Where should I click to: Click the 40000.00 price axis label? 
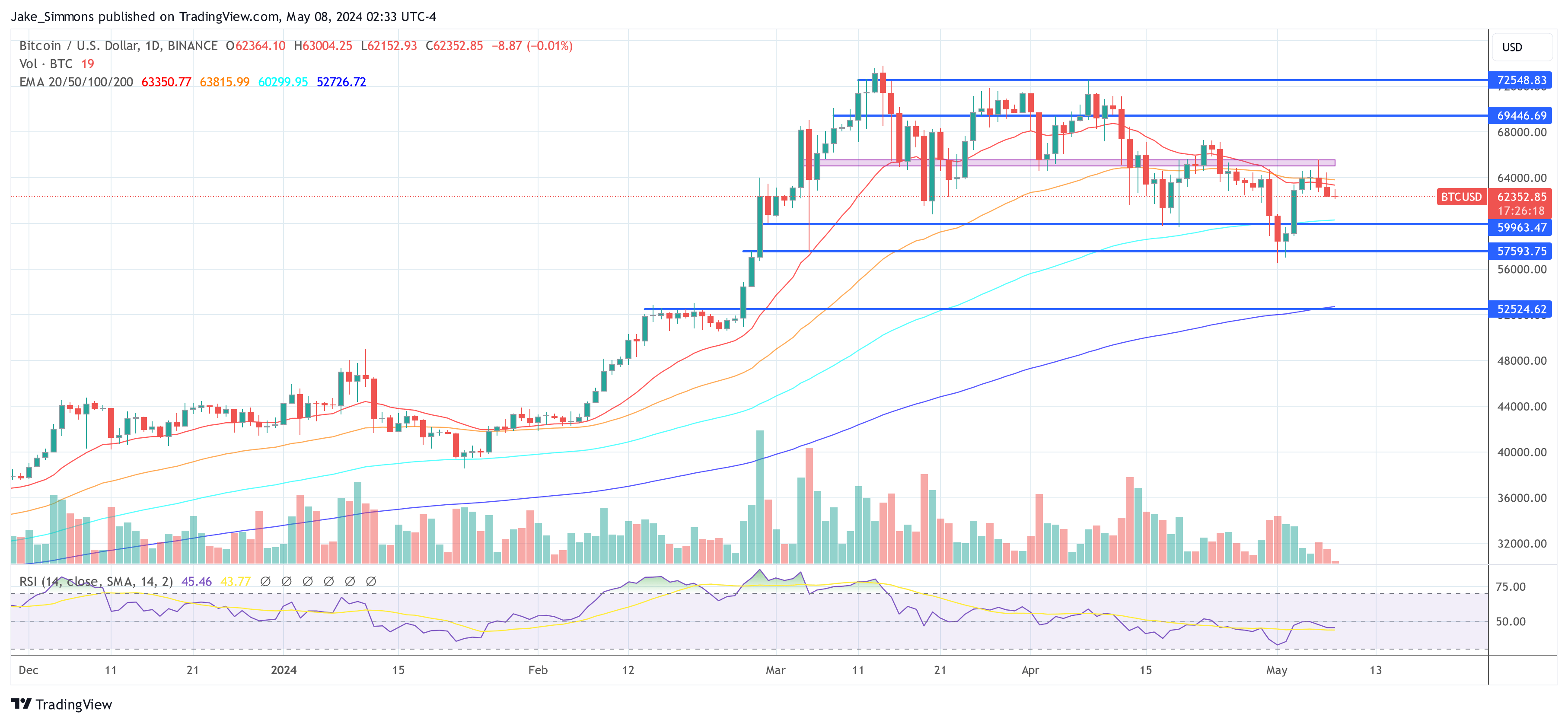[1522, 452]
